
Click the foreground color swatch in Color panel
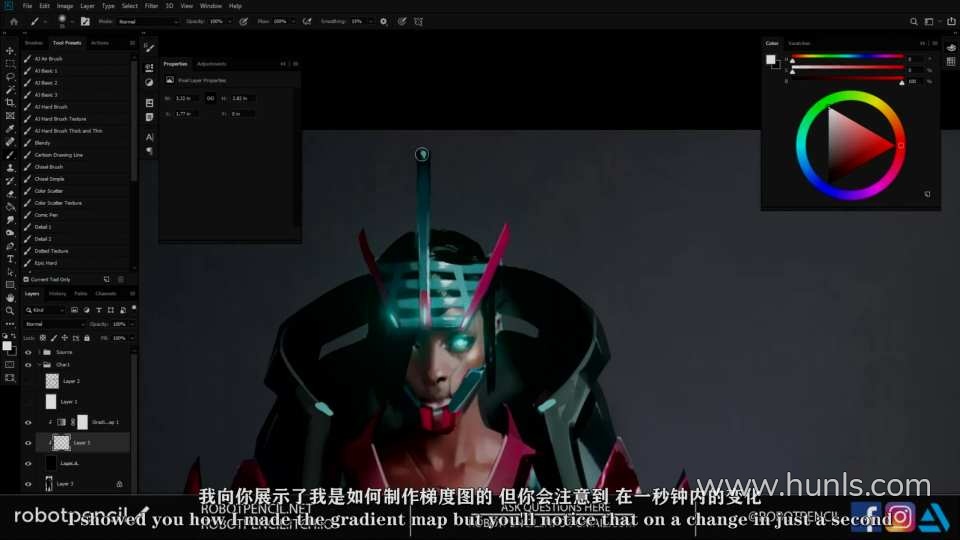pyautogui.click(x=770, y=59)
